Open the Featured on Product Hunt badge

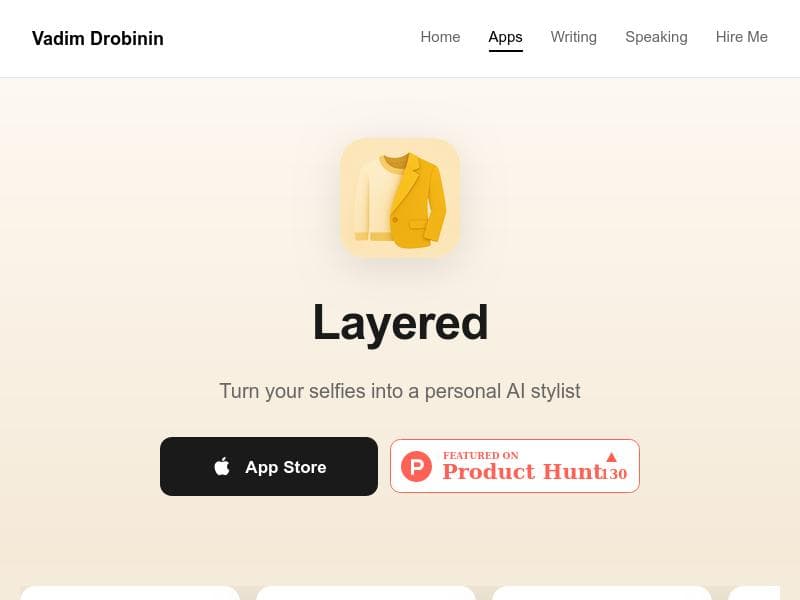click(x=515, y=466)
